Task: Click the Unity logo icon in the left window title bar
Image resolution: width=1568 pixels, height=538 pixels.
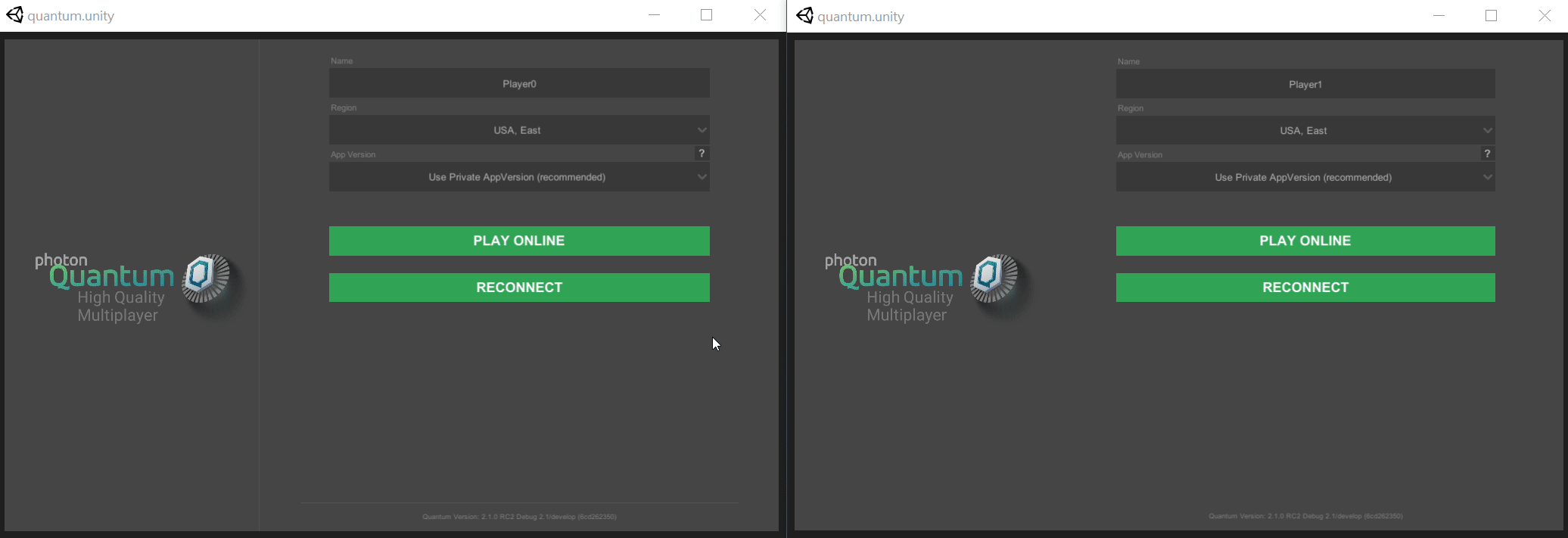Action: [x=14, y=15]
